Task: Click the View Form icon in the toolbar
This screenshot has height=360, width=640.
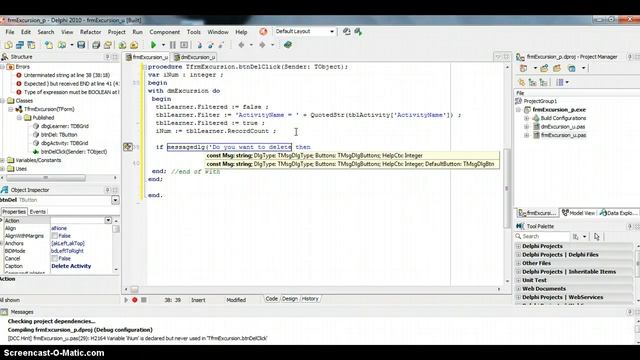Action: 31,45
